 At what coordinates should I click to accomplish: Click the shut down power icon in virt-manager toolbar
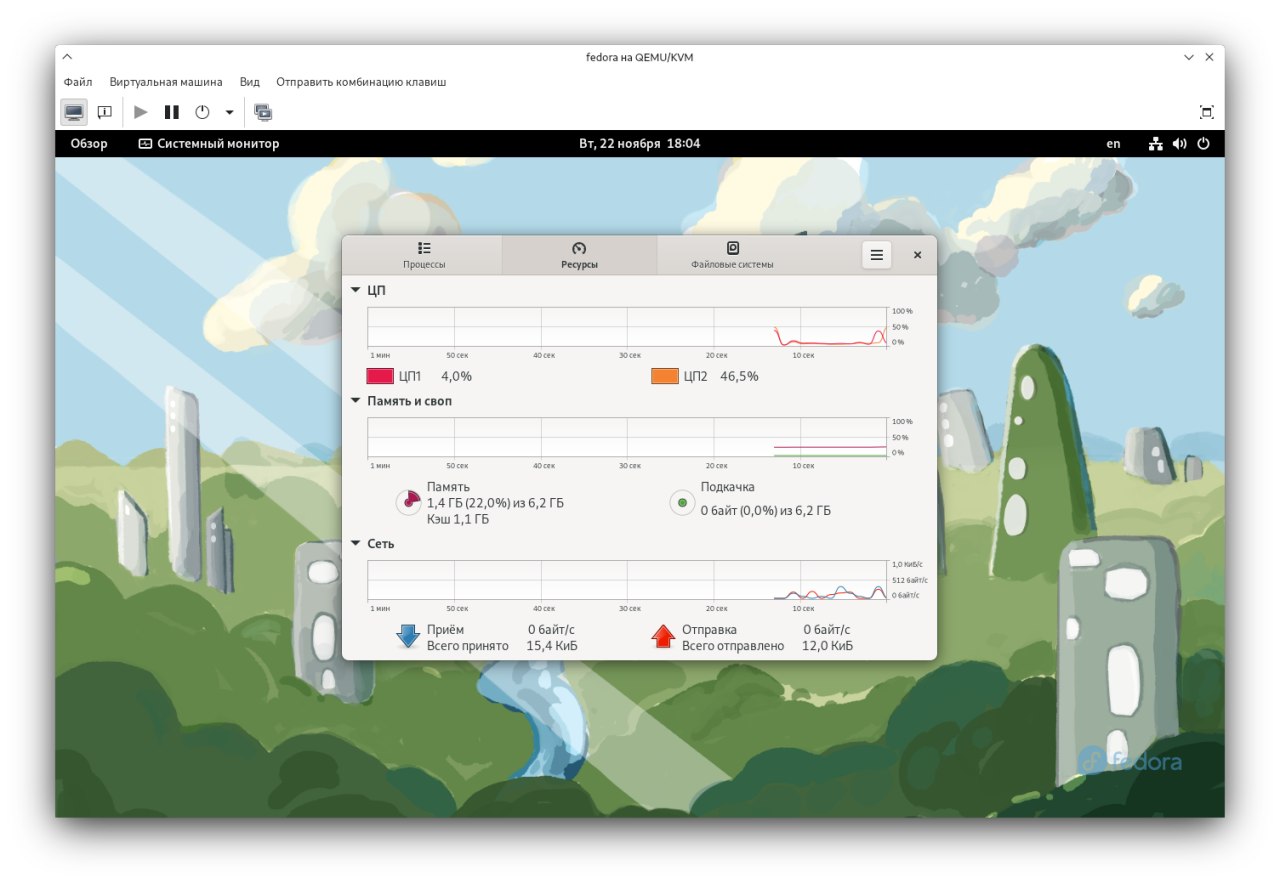click(202, 112)
